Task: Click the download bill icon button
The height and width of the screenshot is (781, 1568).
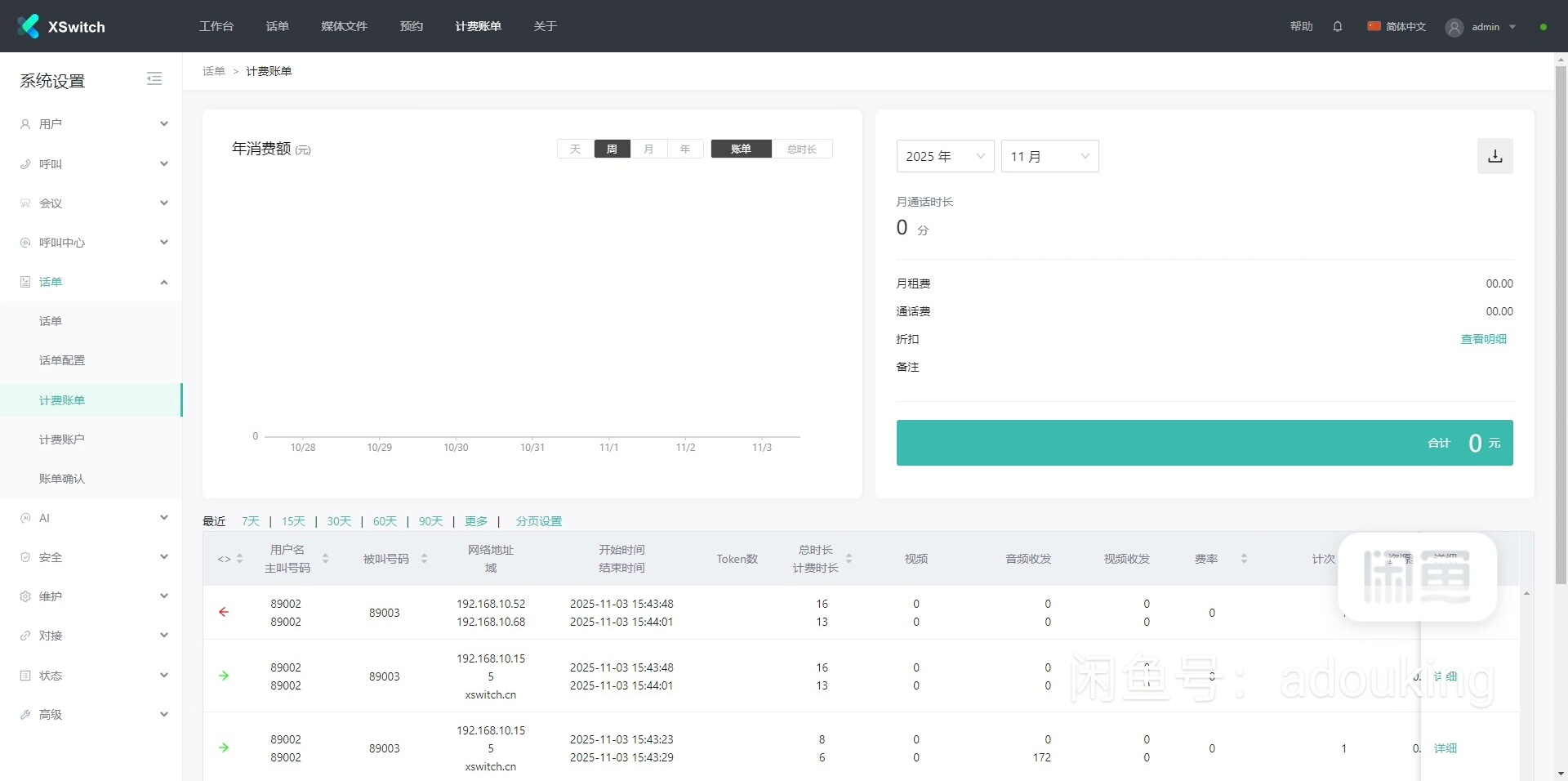Action: click(x=1494, y=156)
